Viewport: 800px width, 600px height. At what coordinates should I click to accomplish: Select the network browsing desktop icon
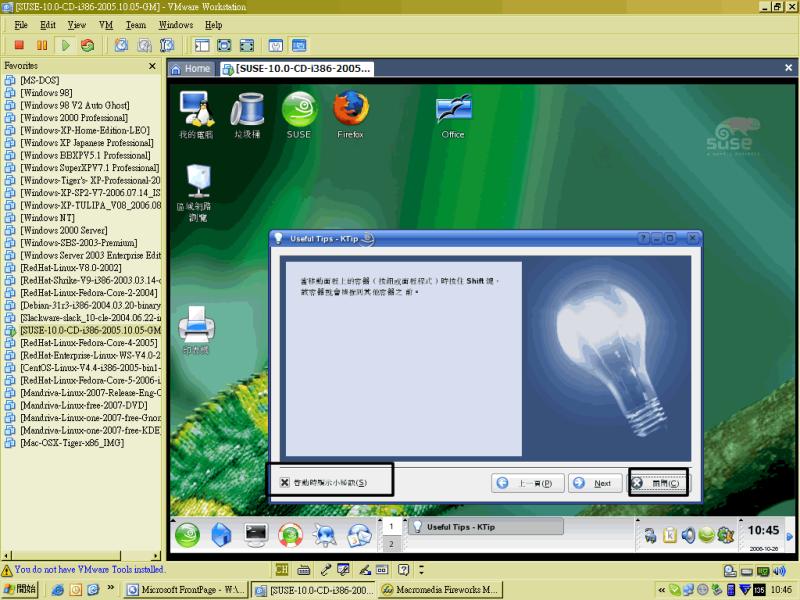point(197,193)
